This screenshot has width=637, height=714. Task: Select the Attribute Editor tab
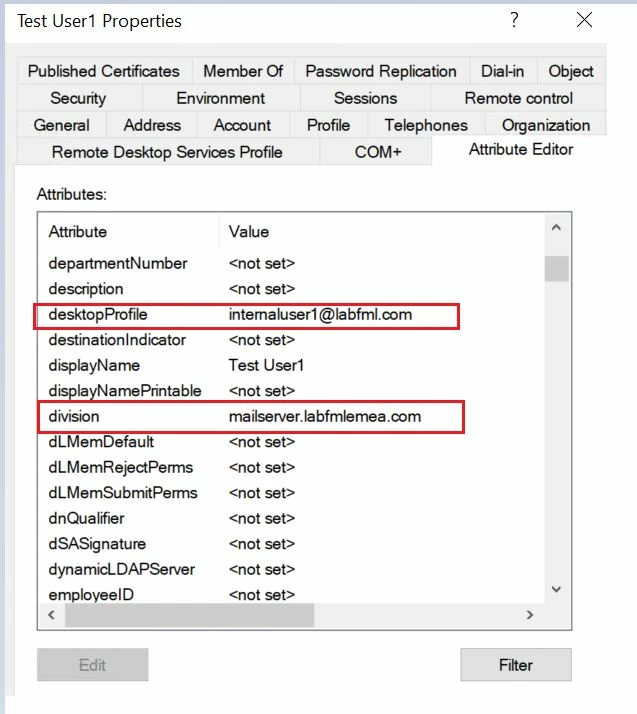pyautogui.click(x=521, y=150)
